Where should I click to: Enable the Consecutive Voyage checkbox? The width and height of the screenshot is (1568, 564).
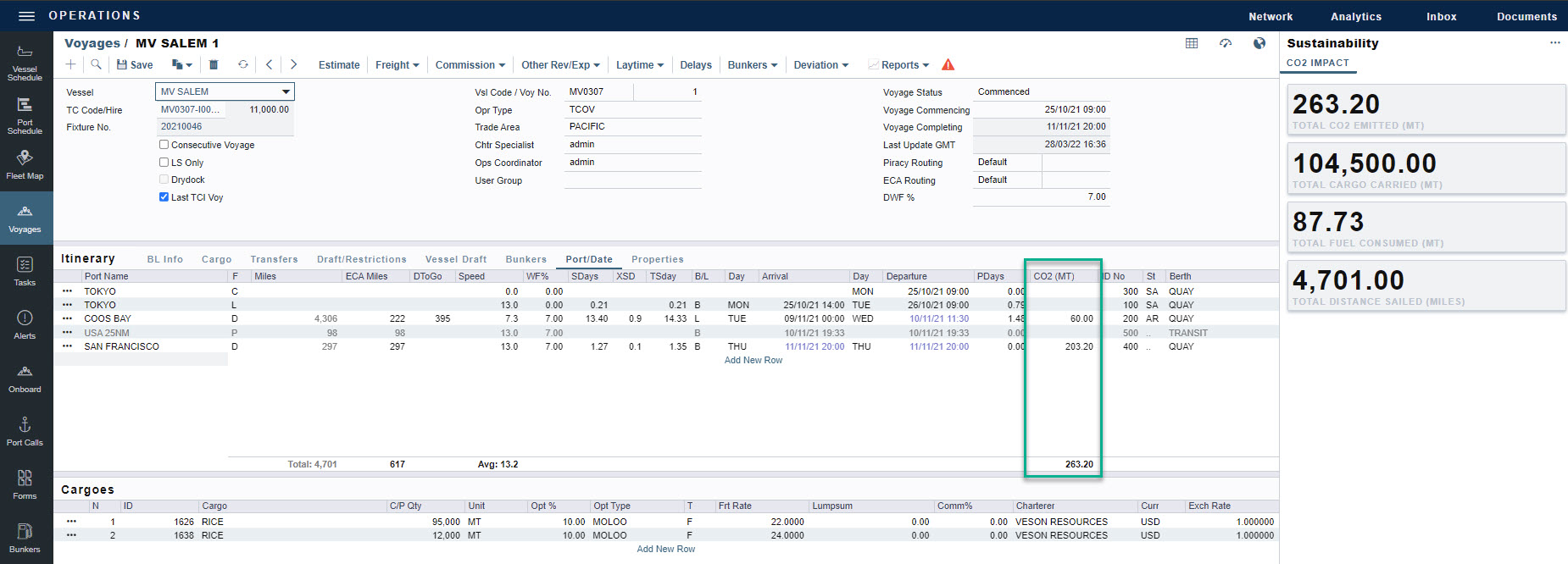click(x=164, y=145)
